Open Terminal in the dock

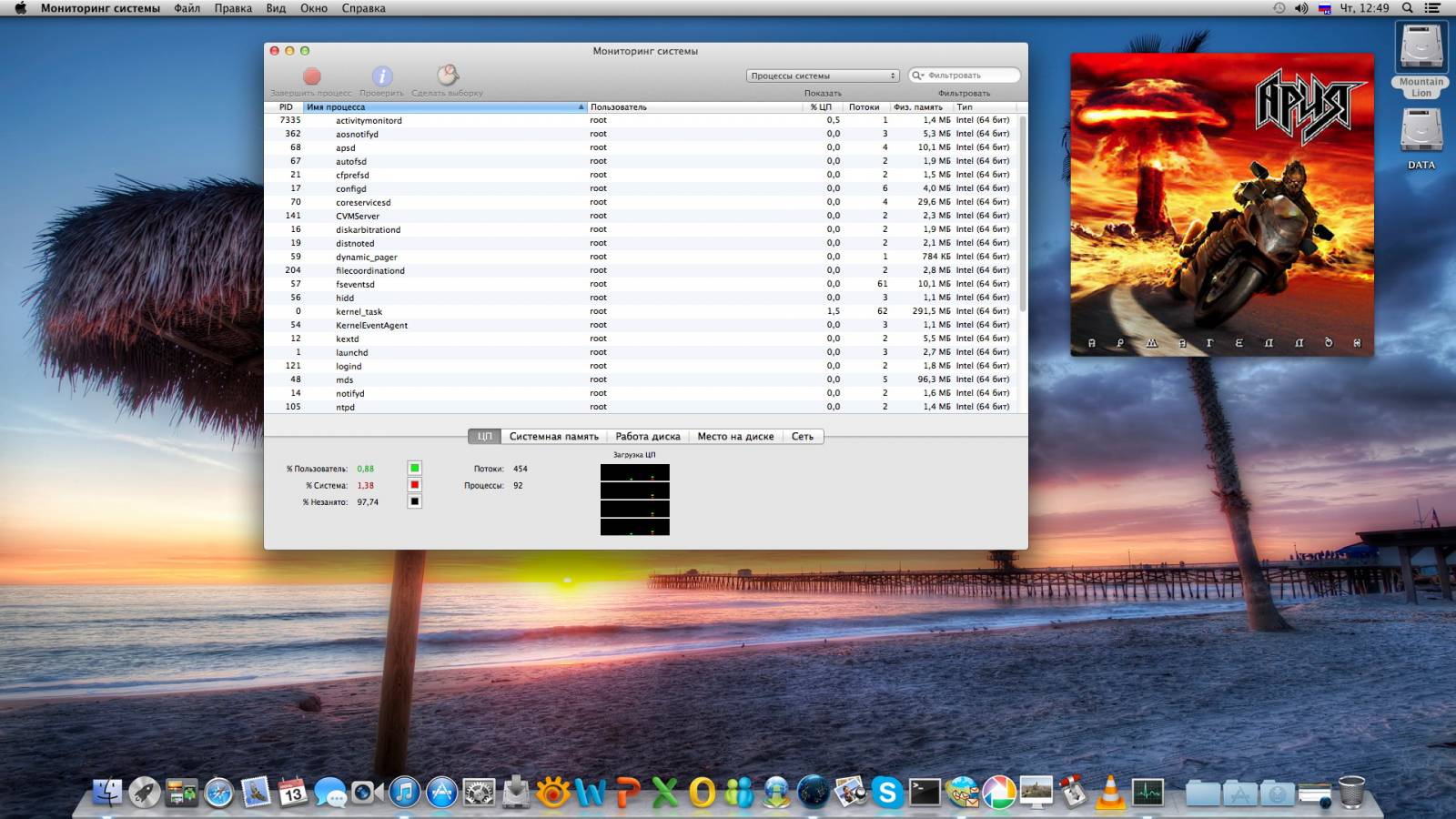(x=925, y=793)
